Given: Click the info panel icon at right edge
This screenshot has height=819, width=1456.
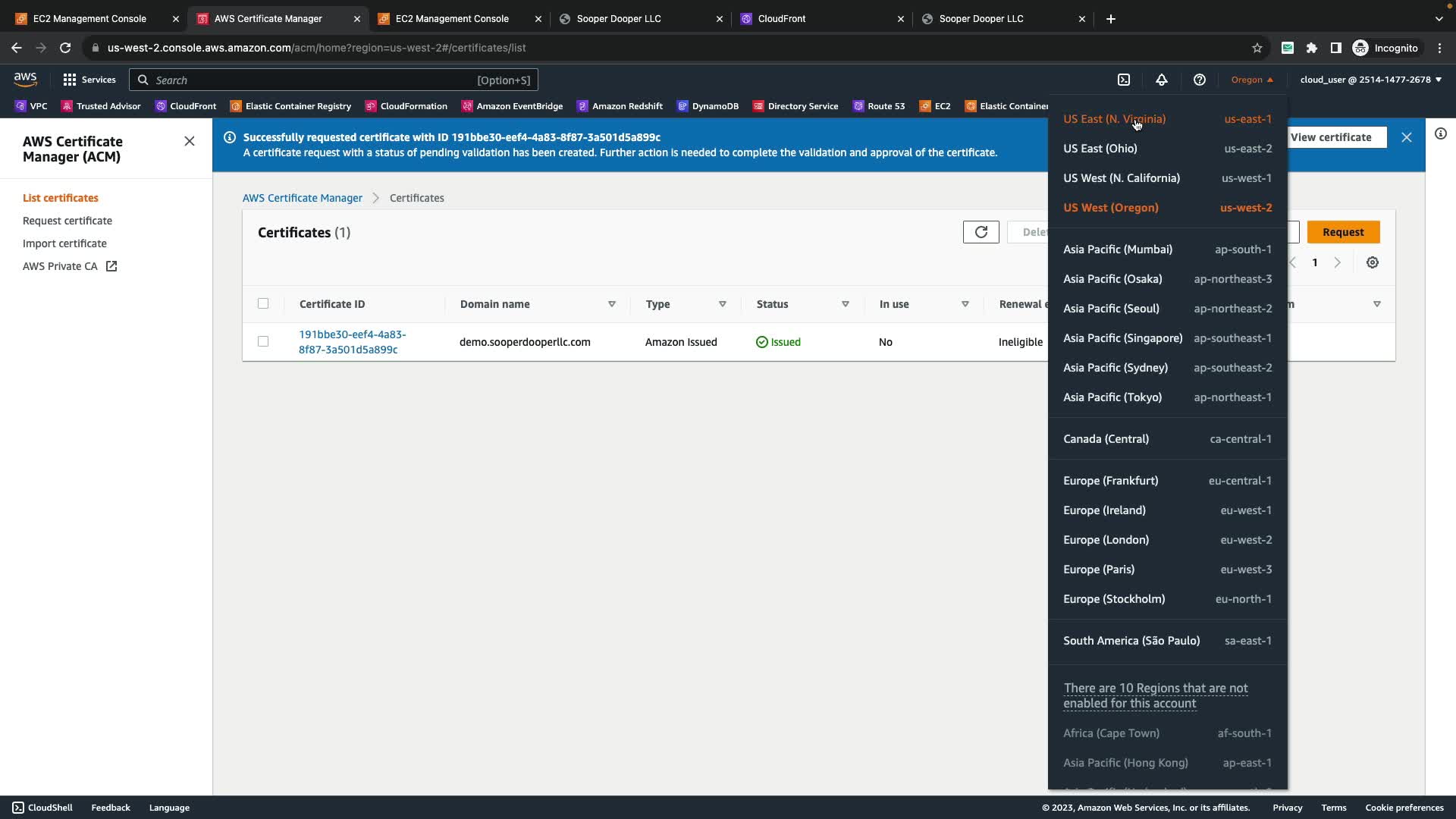Looking at the screenshot, I should [x=1440, y=134].
